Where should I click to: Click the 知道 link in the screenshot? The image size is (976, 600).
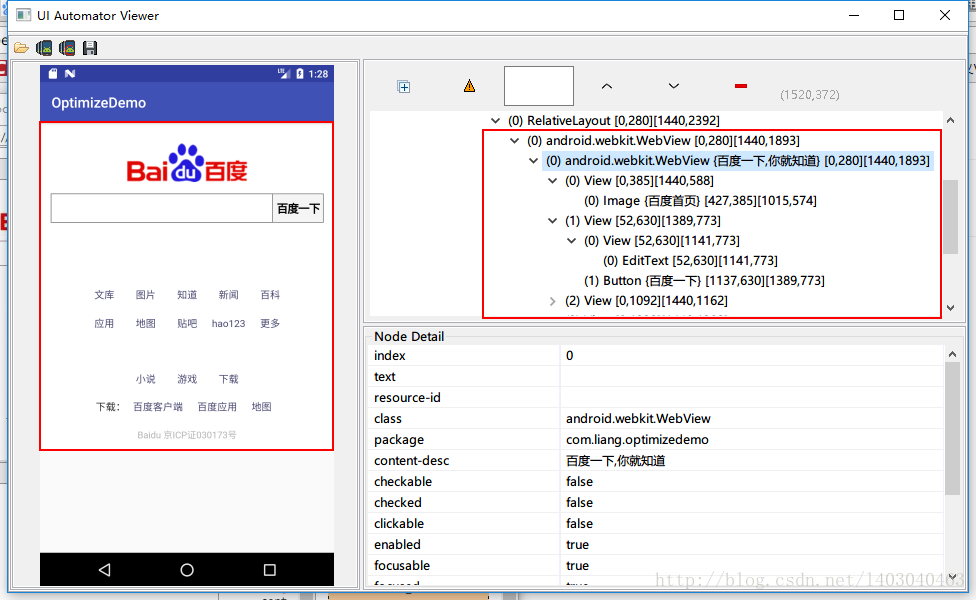(x=187, y=295)
